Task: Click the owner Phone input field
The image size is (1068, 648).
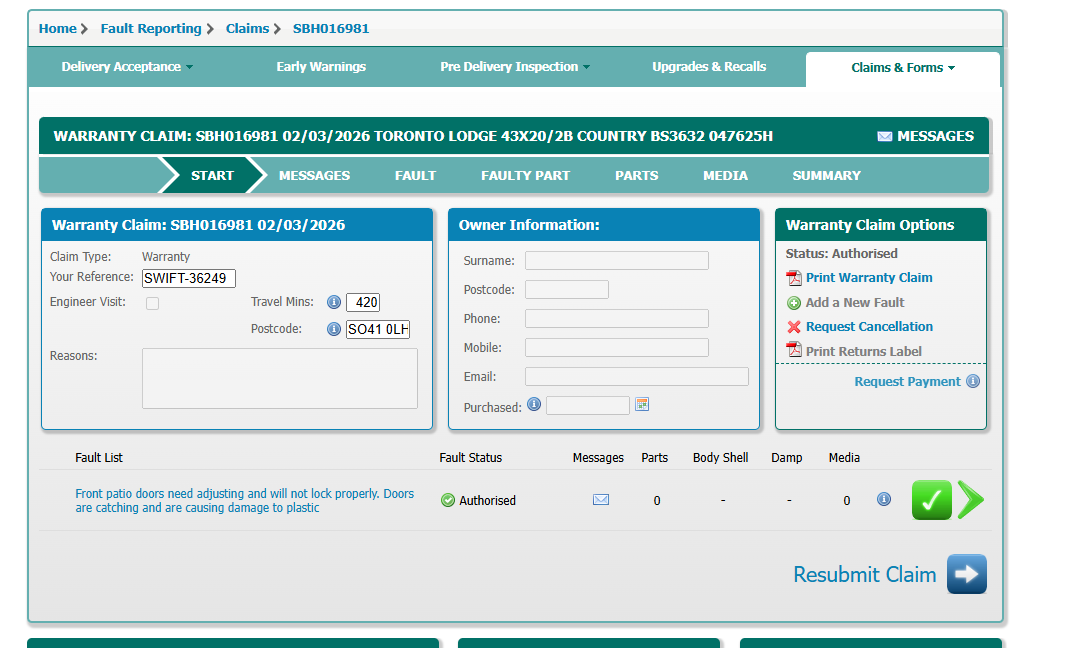Action: coord(616,318)
